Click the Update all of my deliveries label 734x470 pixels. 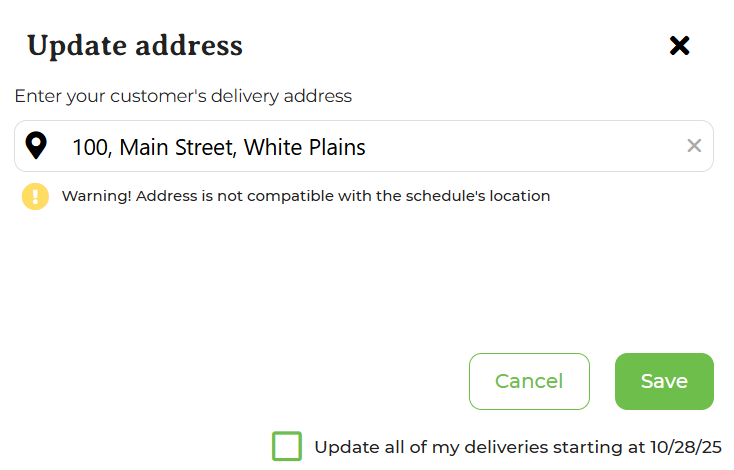point(518,447)
